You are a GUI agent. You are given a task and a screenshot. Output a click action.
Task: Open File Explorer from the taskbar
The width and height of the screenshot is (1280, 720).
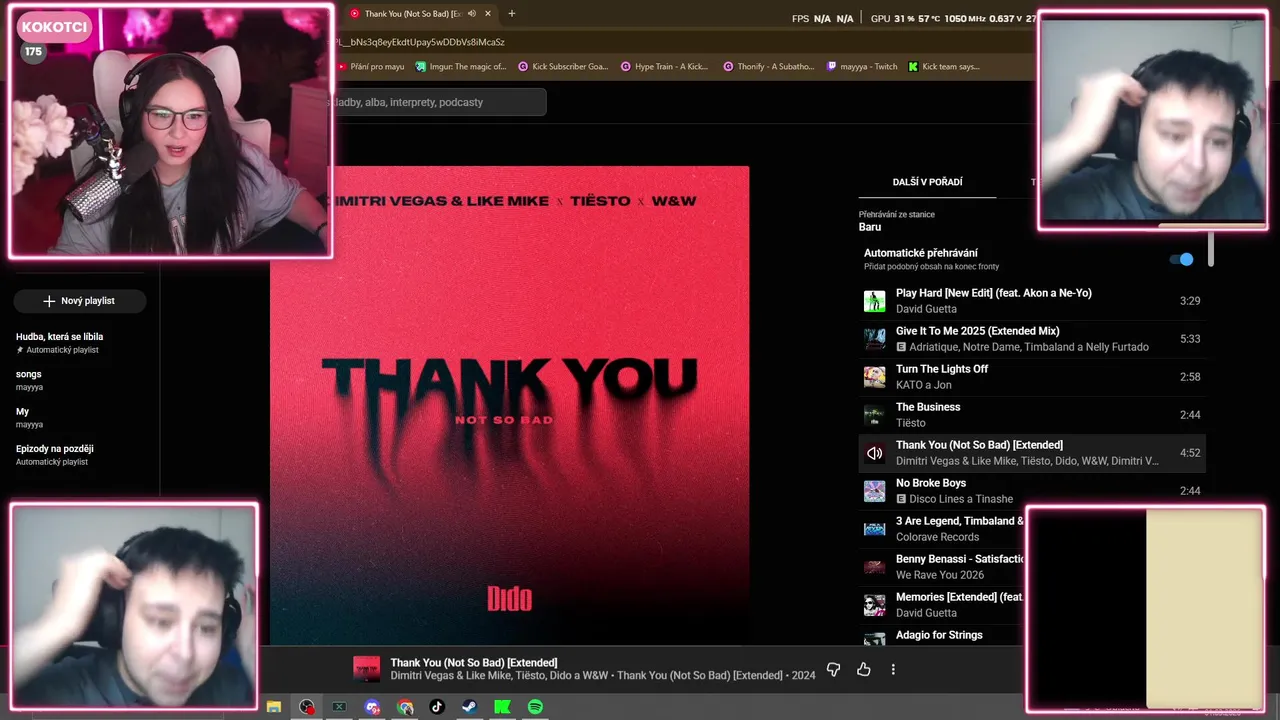(x=273, y=707)
